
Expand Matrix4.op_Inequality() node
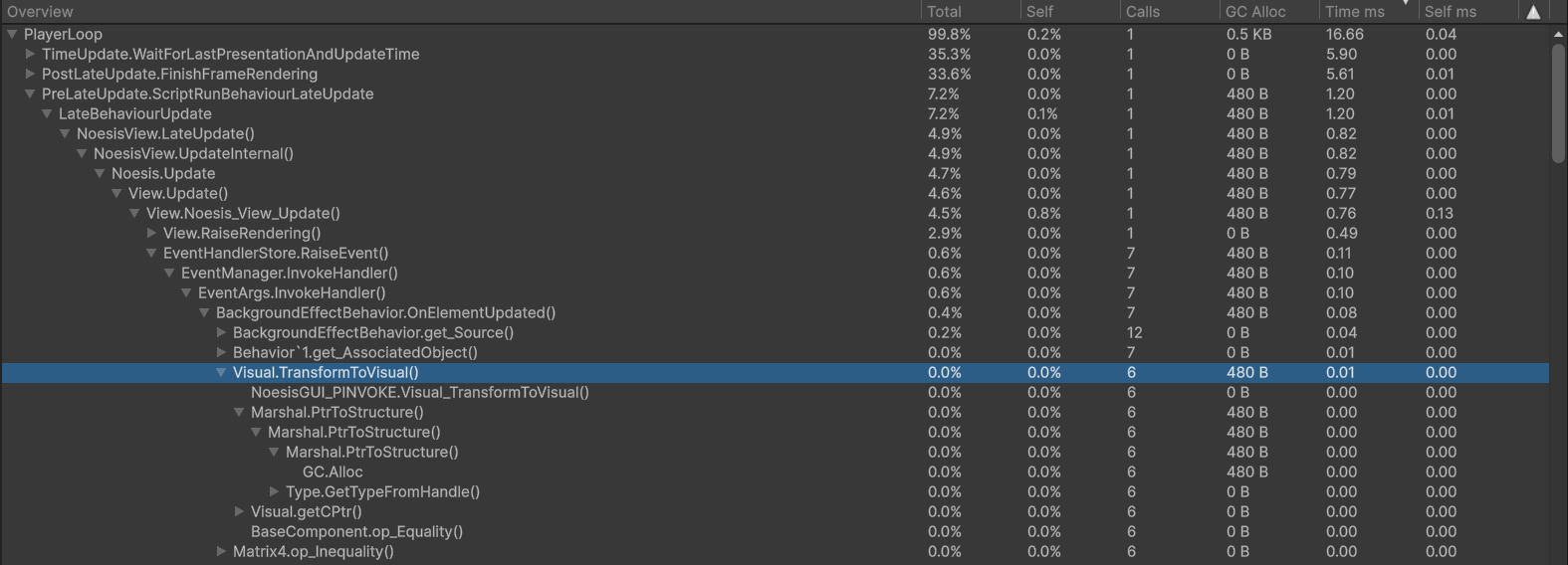221,551
